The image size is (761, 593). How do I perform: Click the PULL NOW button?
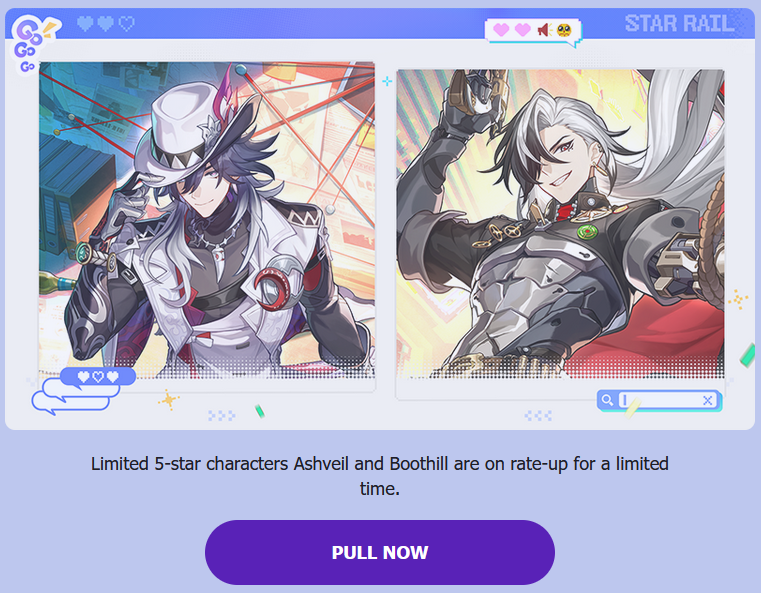pyautogui.click(x=380, y=552)
